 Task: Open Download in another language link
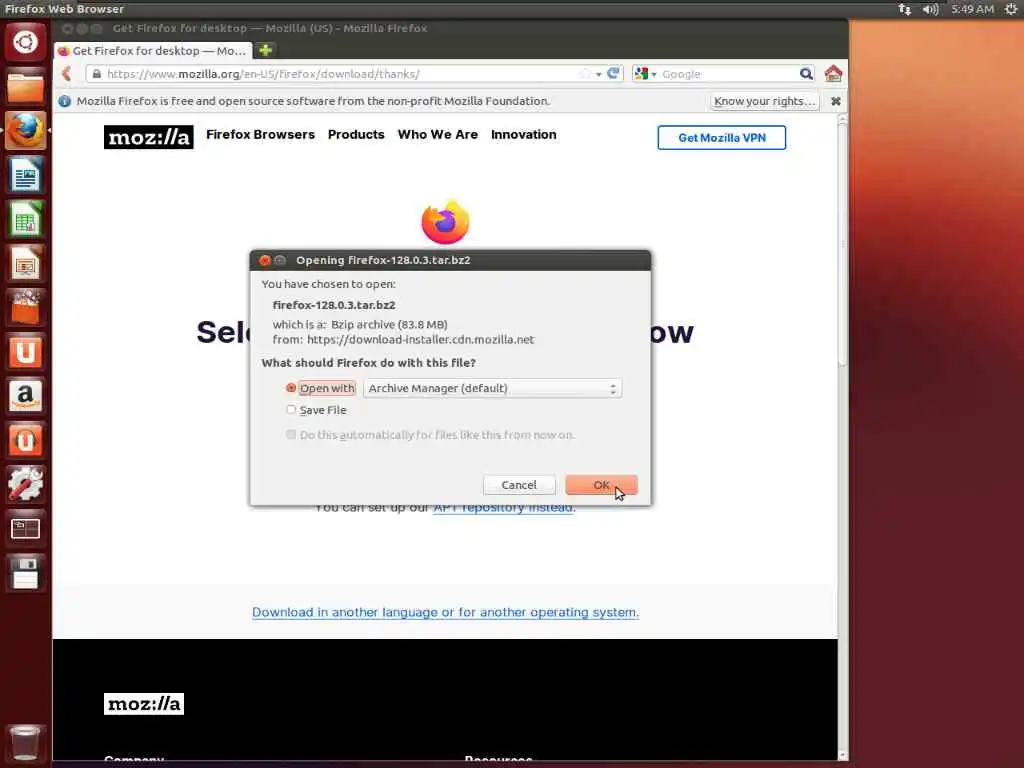445,612
